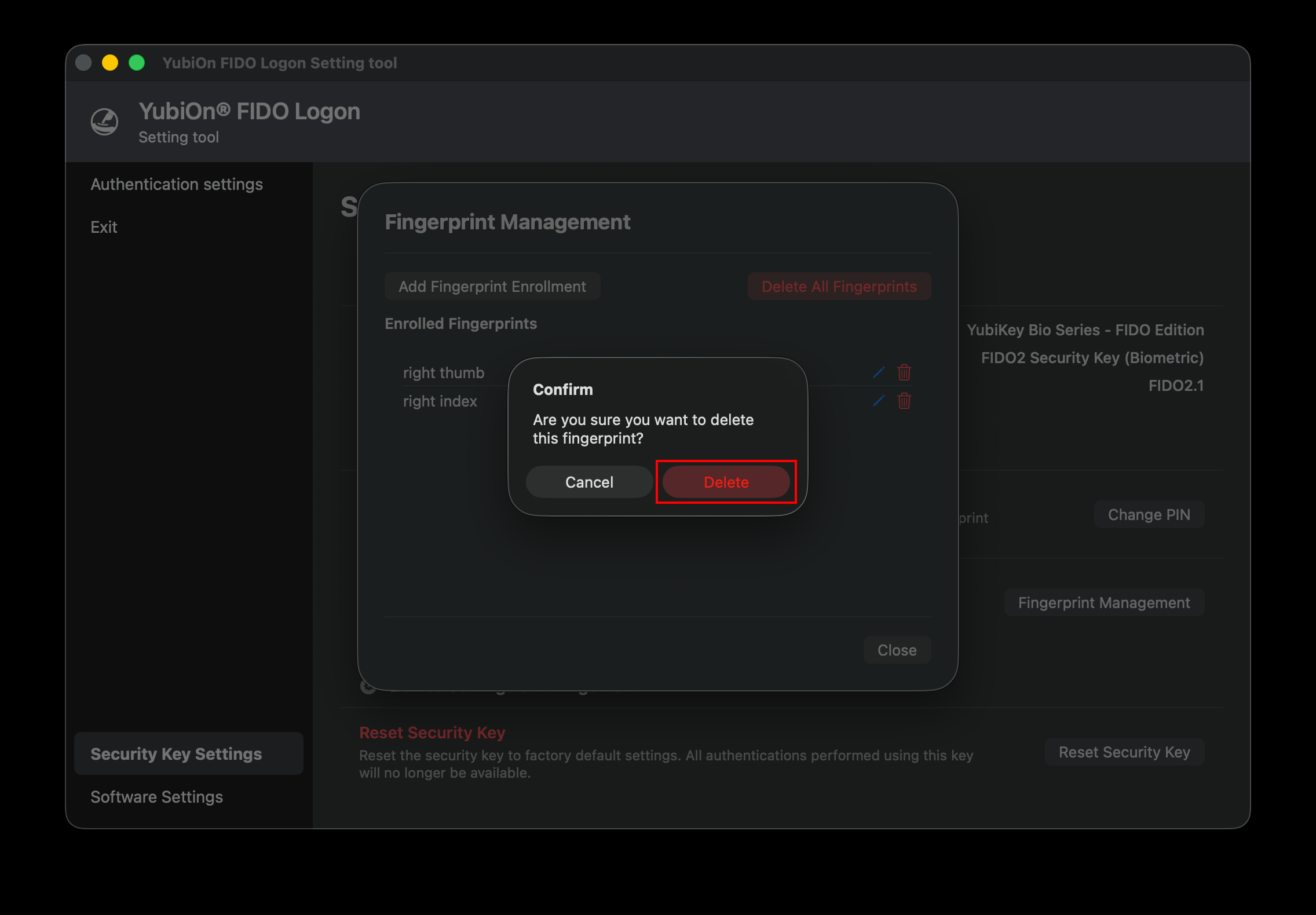Image resolution: width=1316 pixels, height=915 pixels.
Task: Click the YubiKey Bio Series - FIDO Edition text
Action: (x=1085, y=330)
